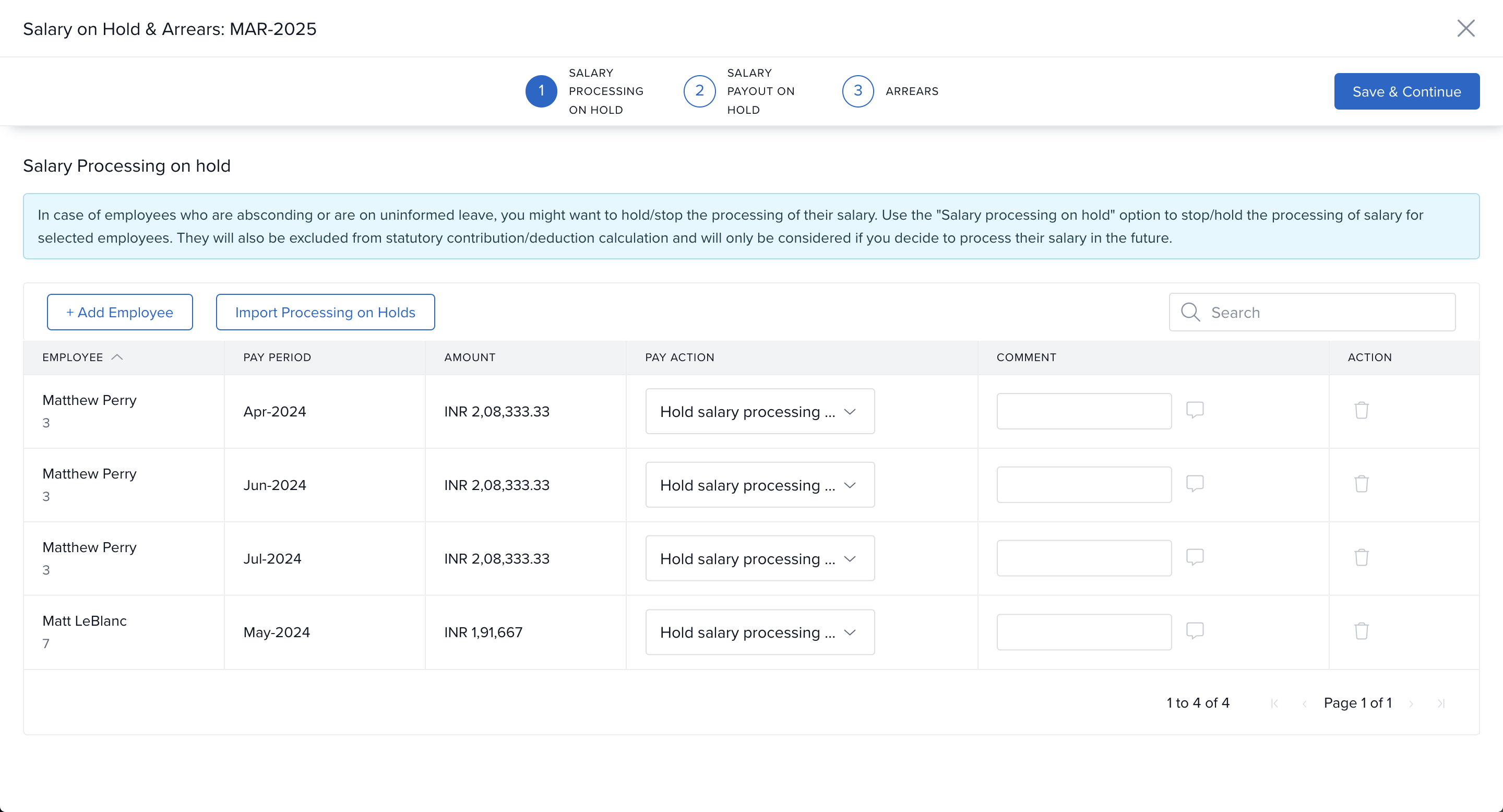The width and height of the screenshot is (1503, 812).
Task: Expand pay action dropdown for Matt LeBlanc
Action: [759, 632]
